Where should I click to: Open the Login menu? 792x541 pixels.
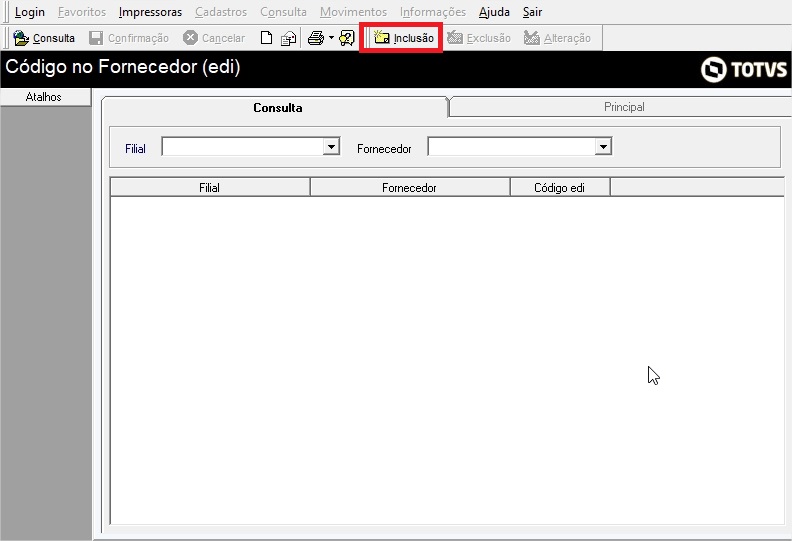coord(29,12)
